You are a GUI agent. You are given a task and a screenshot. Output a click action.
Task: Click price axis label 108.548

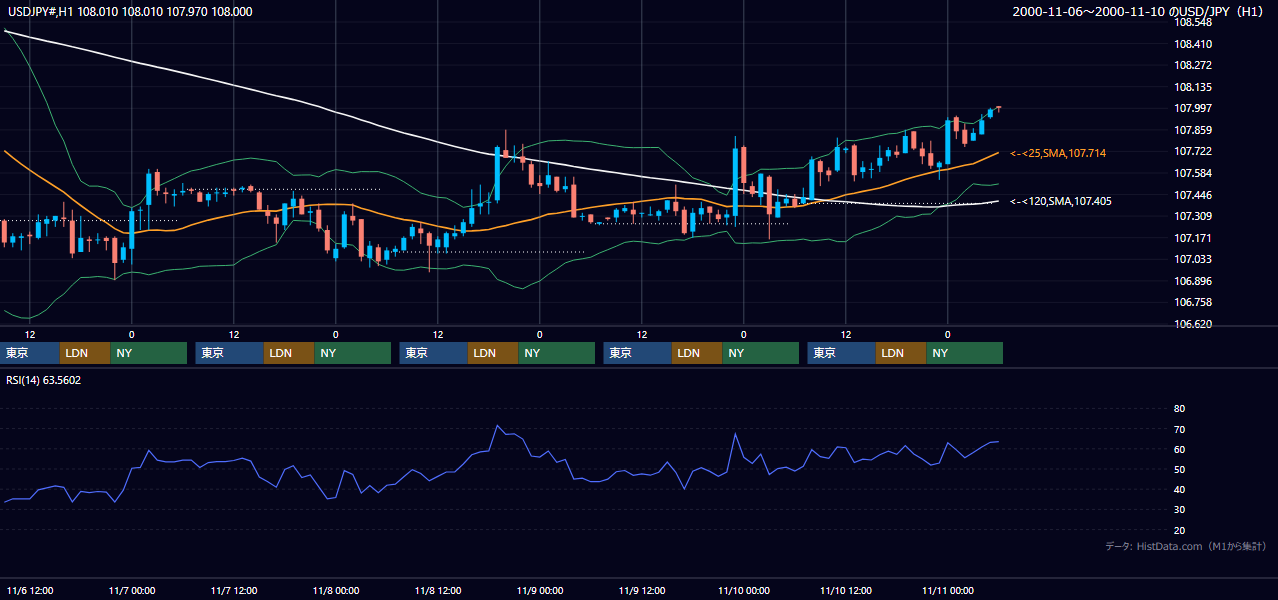coord(1194,22)
